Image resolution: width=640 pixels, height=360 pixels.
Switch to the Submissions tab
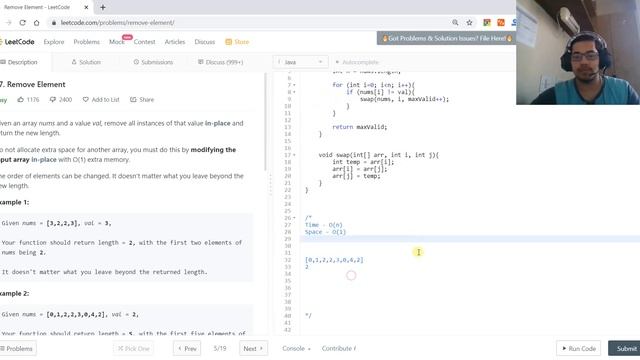point(153,62)
